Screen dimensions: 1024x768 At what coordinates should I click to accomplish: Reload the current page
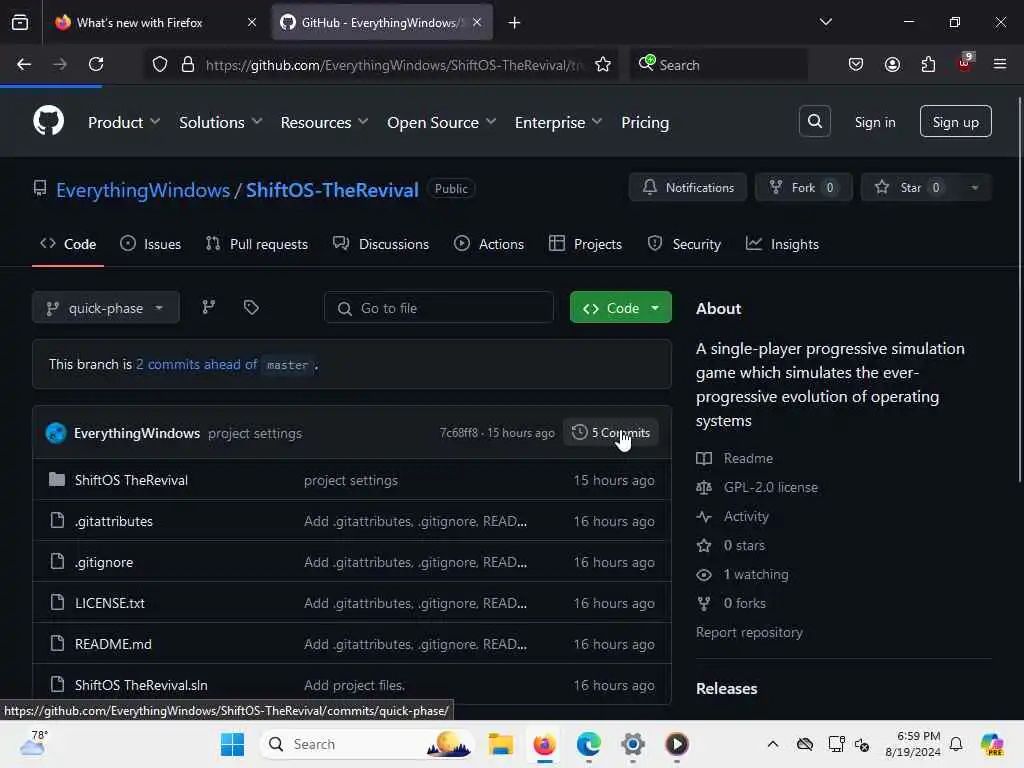96,64
